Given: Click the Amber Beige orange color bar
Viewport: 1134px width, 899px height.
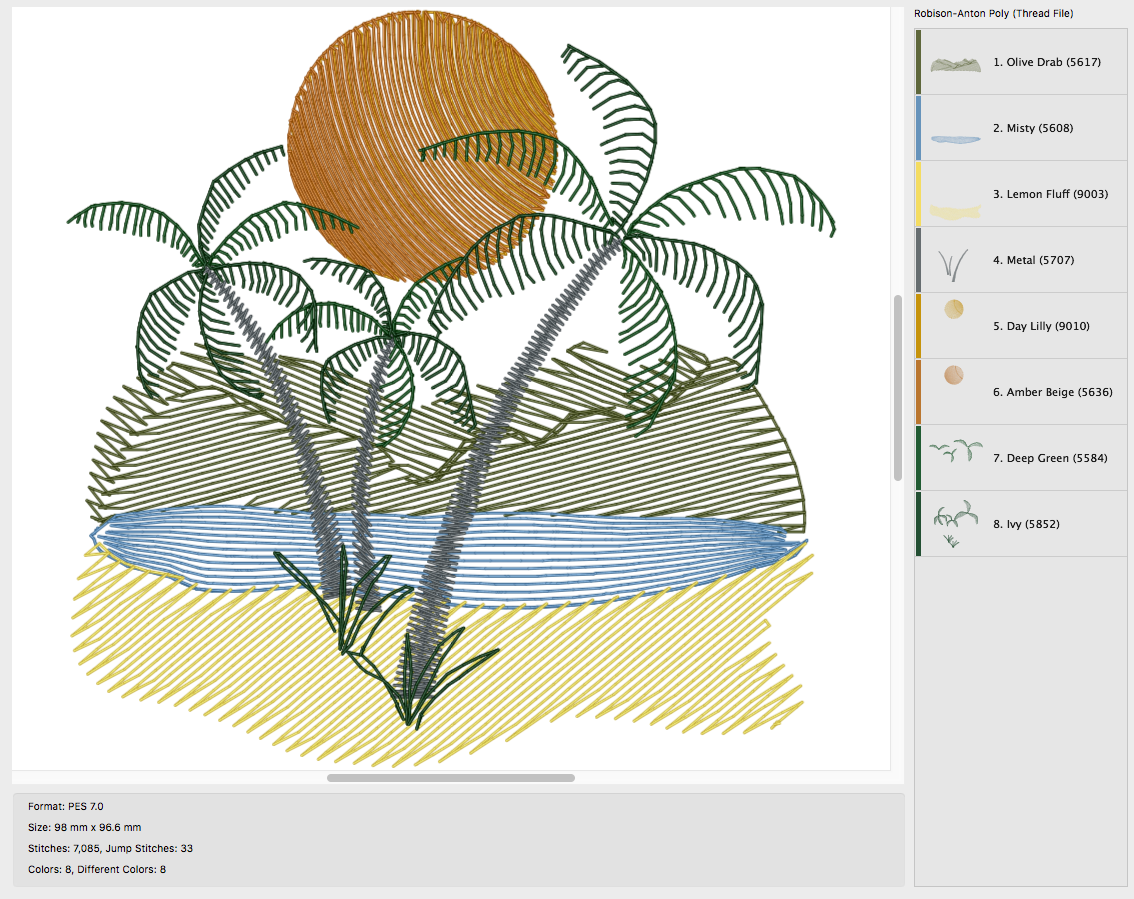Looking at the screenshot, I should 918,392.
